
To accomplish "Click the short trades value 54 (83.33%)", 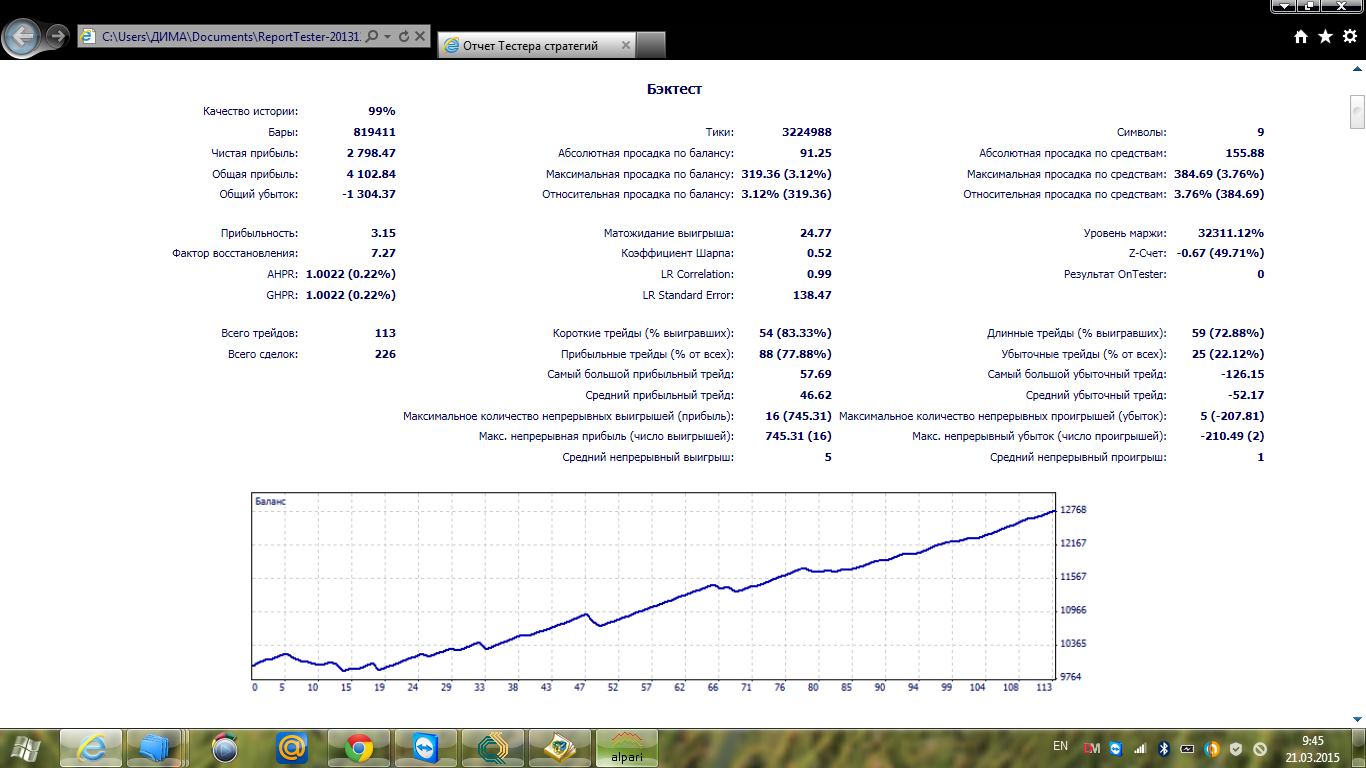I will pos(796,333).
